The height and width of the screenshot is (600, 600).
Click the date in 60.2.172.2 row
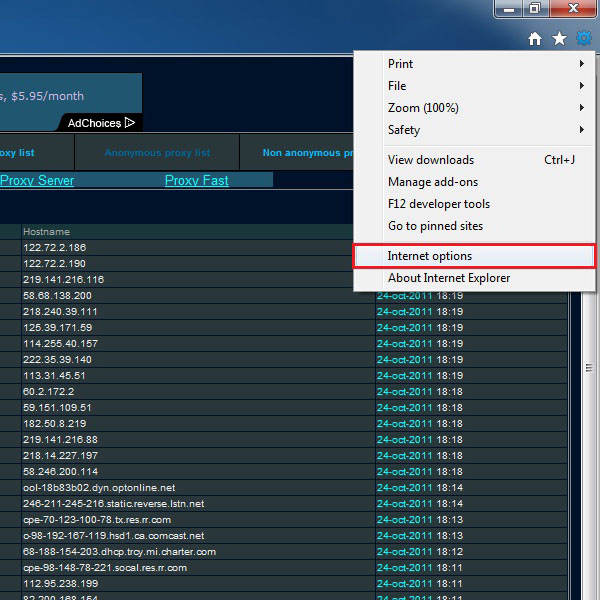(420, 391)
